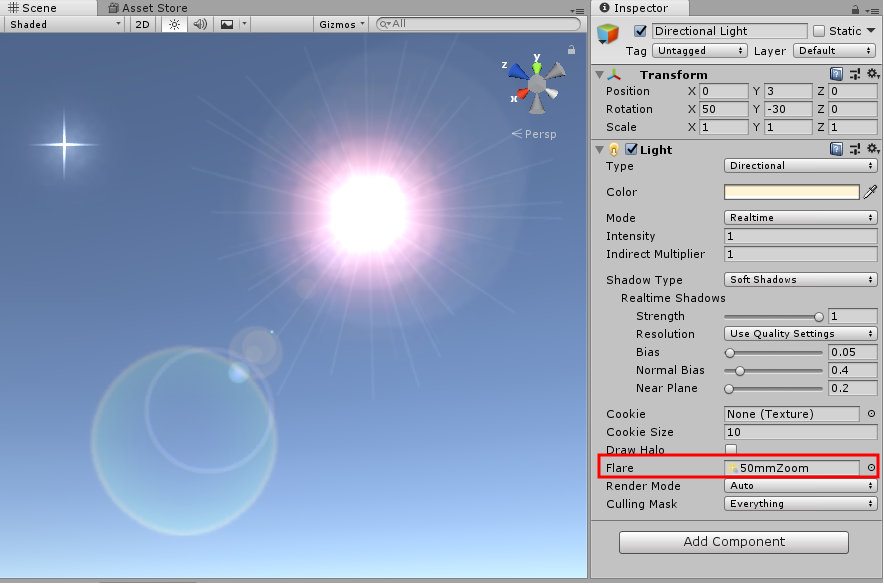Toggle scene audio speaker icon
The height and width of the screenshot is (584, 884).
pos(200,24)
